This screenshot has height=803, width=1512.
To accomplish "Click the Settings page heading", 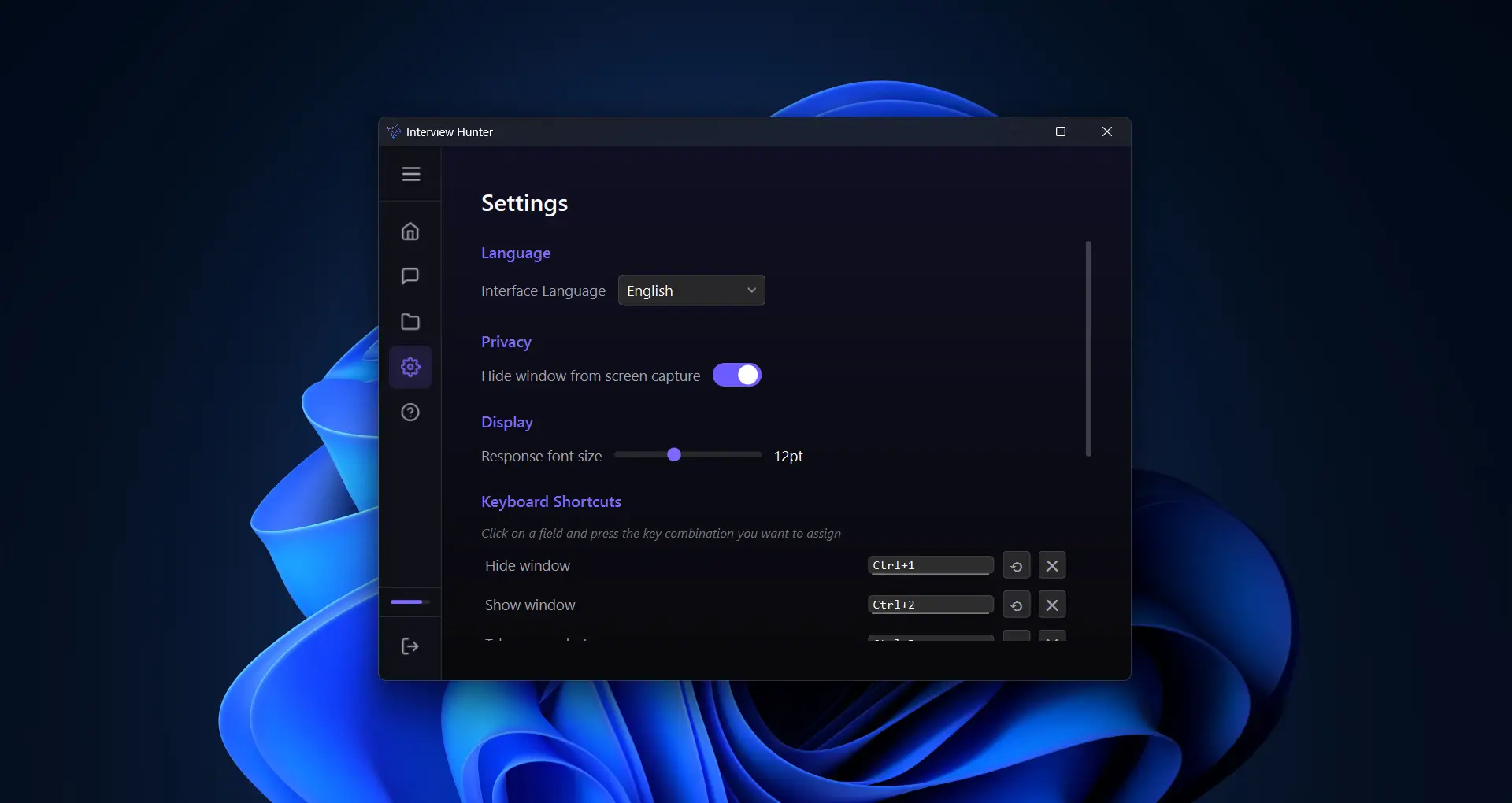I will pyautogui.click(x=524, y=203).
